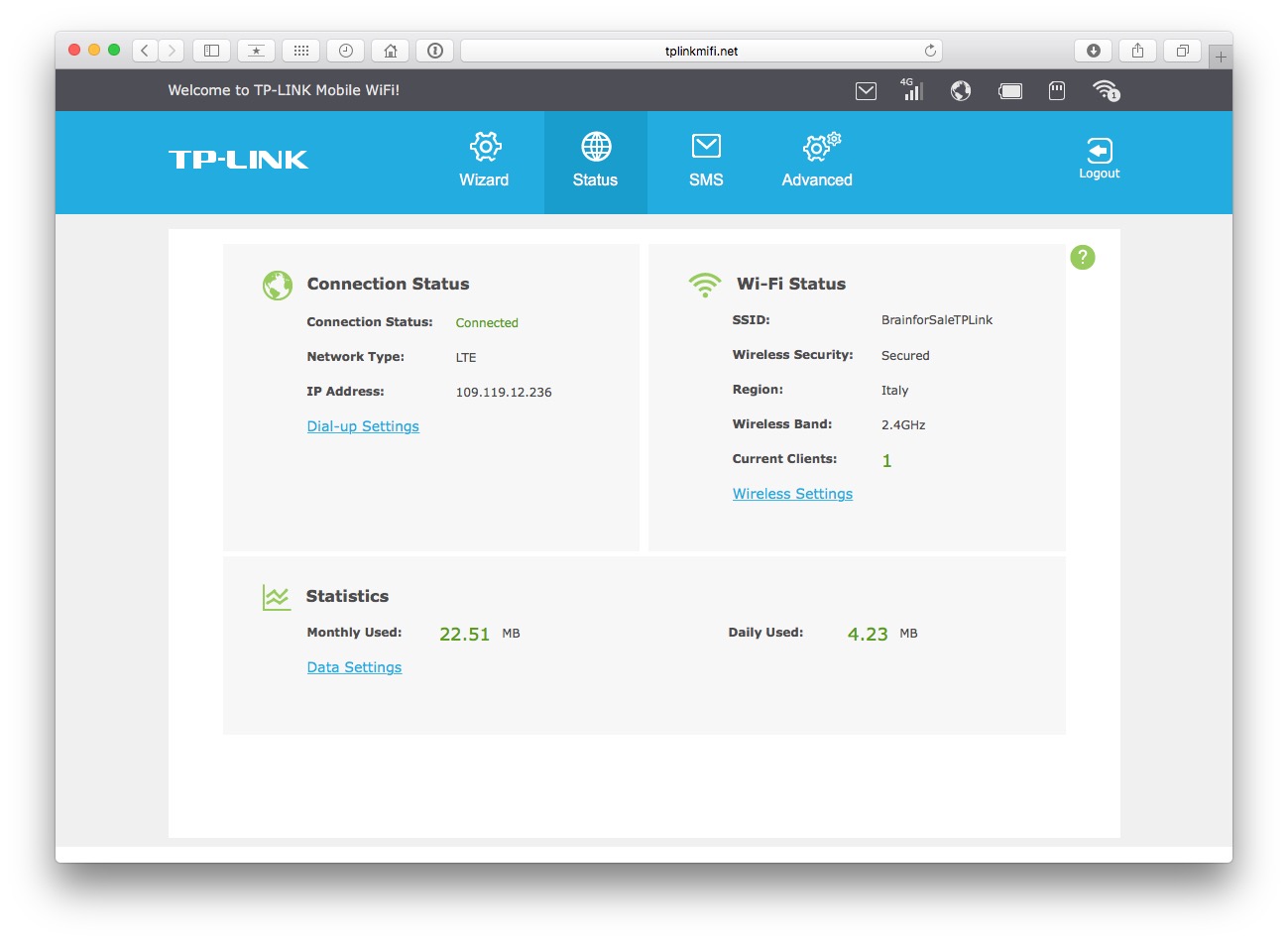Screen dimensions: 1288x942
Task: Click the globe internet status icon in top bar
Action: [961, 91]
